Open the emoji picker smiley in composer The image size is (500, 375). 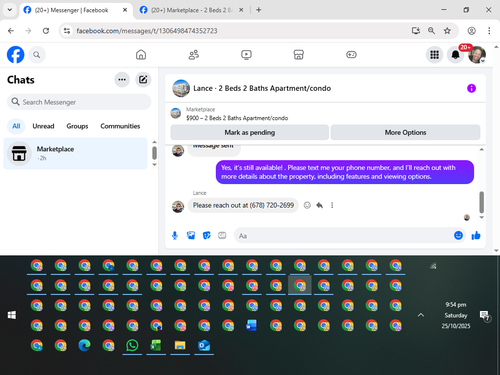458,236
